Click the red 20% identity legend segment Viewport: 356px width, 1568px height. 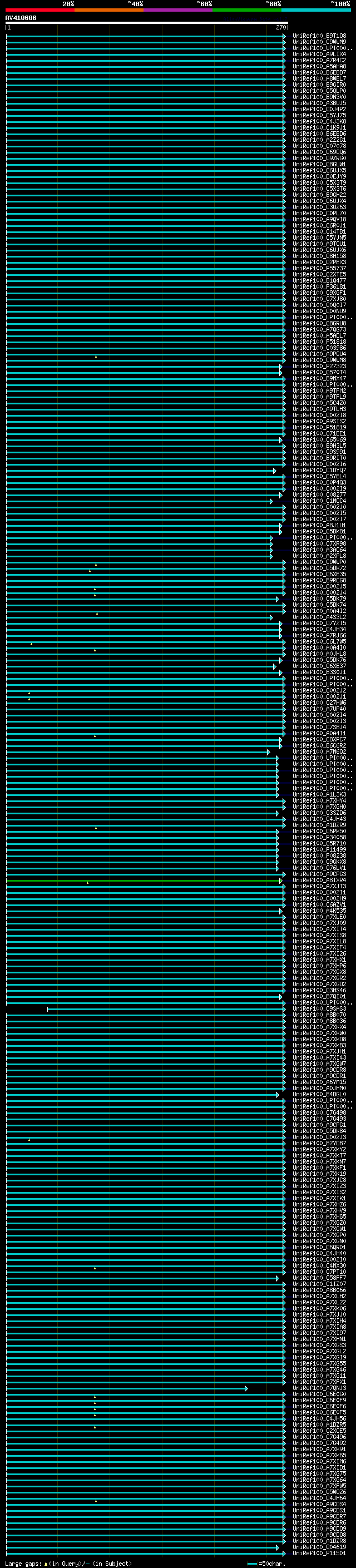[x=39, y=10]
